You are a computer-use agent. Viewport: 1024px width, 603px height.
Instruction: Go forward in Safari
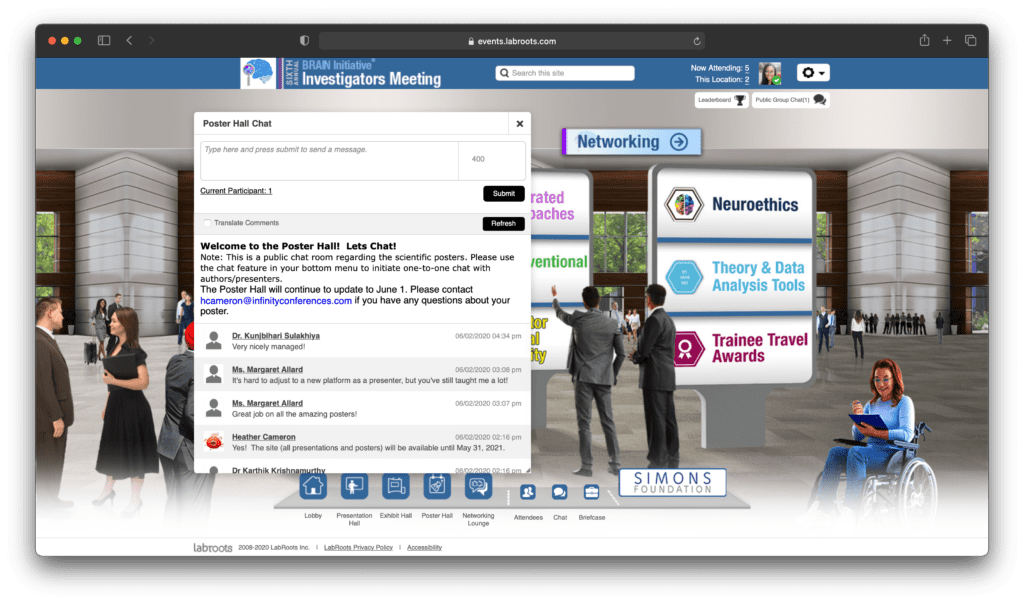point(152,41)
